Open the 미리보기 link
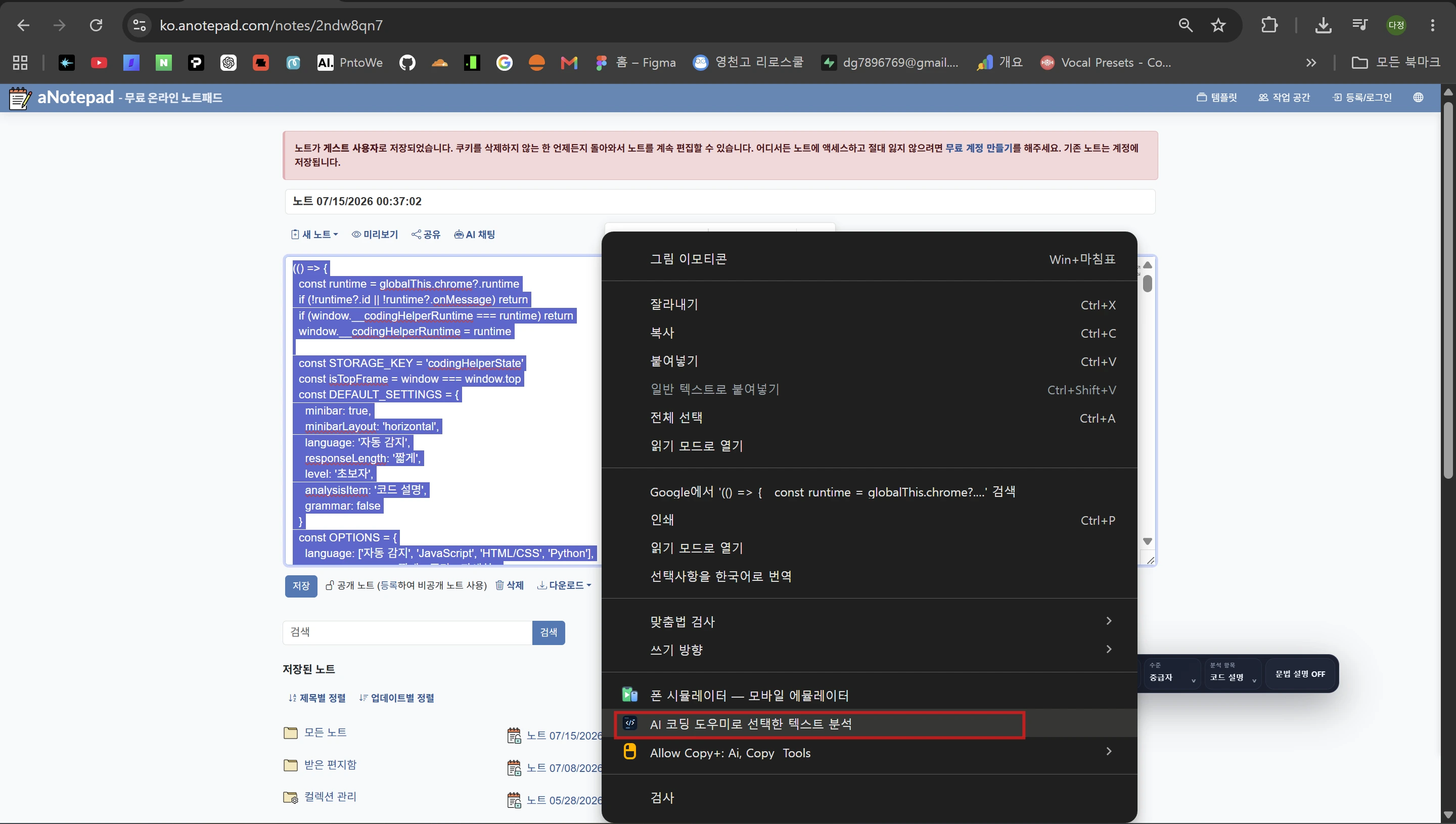The width and height of the screenshot is (1456, 824). (x=375, y=234)
